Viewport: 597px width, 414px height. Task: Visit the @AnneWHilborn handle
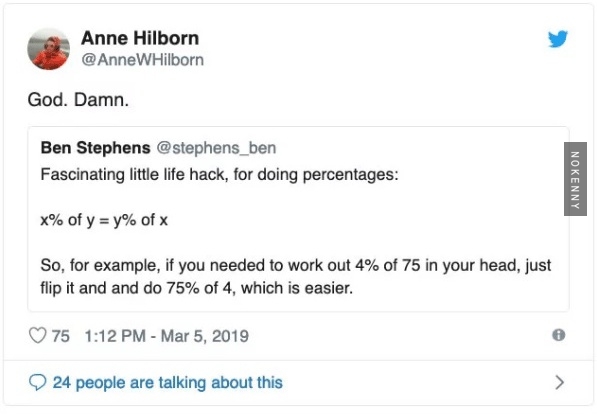point(142,60)
